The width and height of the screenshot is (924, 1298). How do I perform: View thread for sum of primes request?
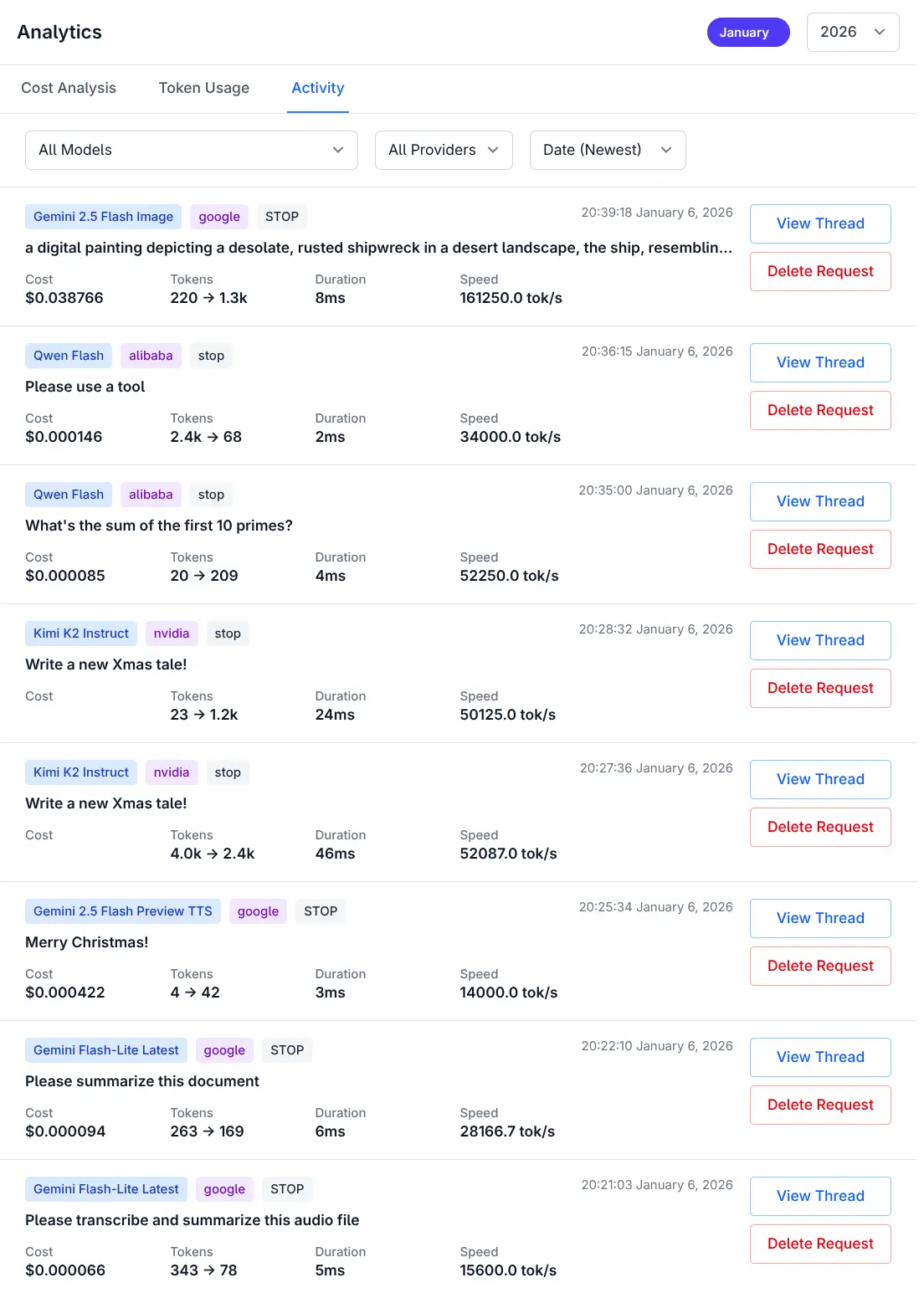tap(819, 501)
